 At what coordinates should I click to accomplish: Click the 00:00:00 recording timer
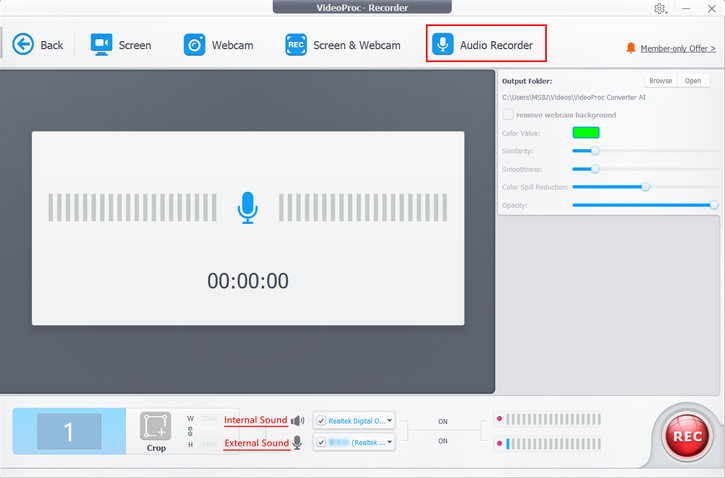(248, 281)
